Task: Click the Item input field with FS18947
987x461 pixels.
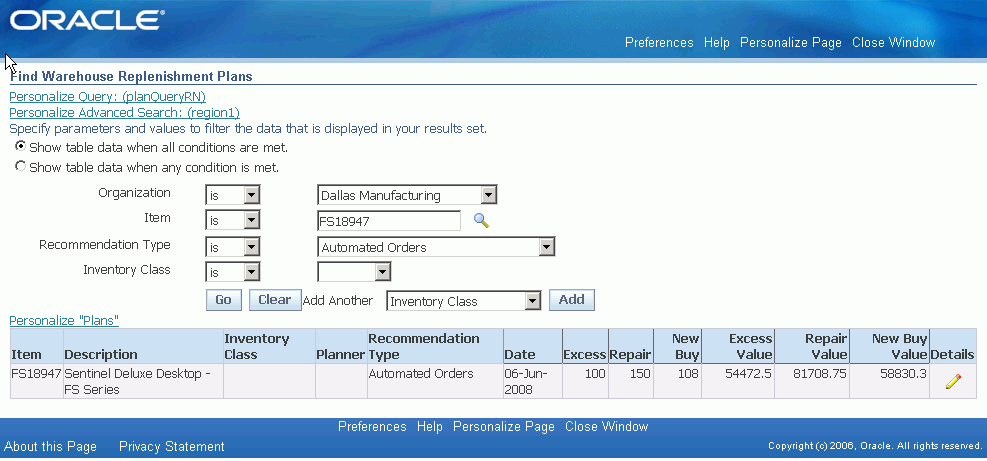Action: click(389, 221)
